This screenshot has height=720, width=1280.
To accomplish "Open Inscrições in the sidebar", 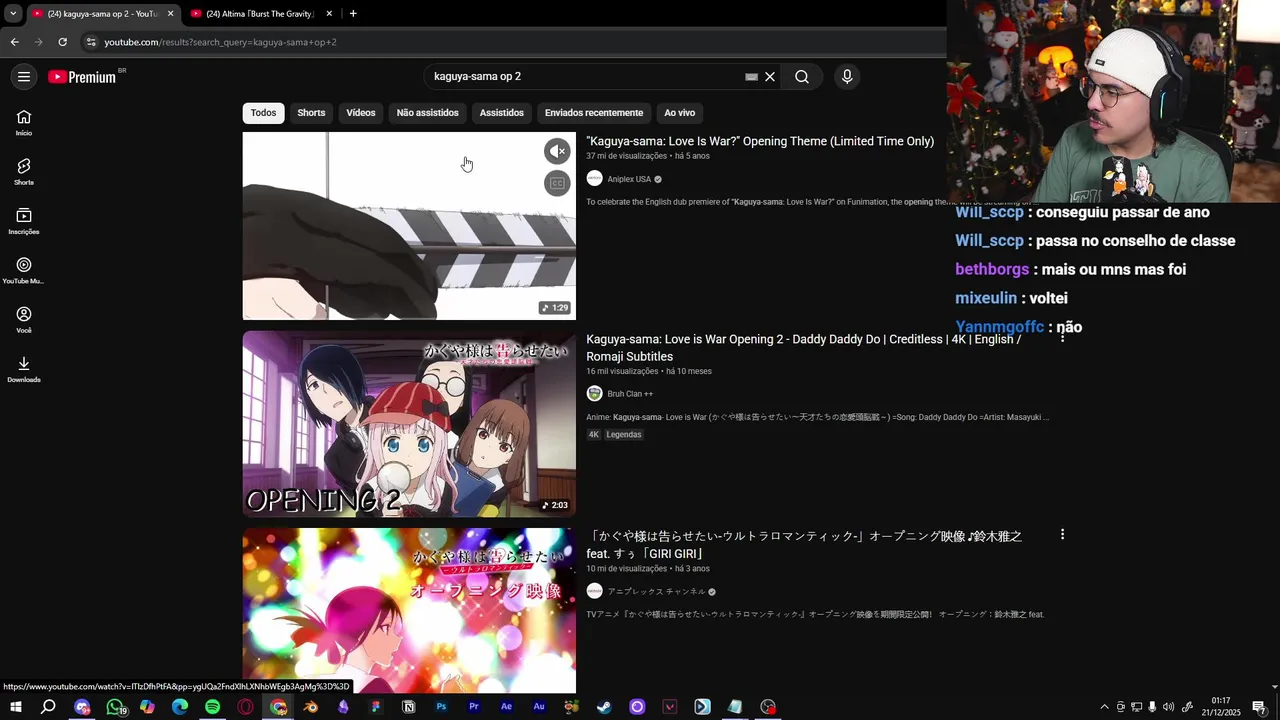I will coord(24,221).
